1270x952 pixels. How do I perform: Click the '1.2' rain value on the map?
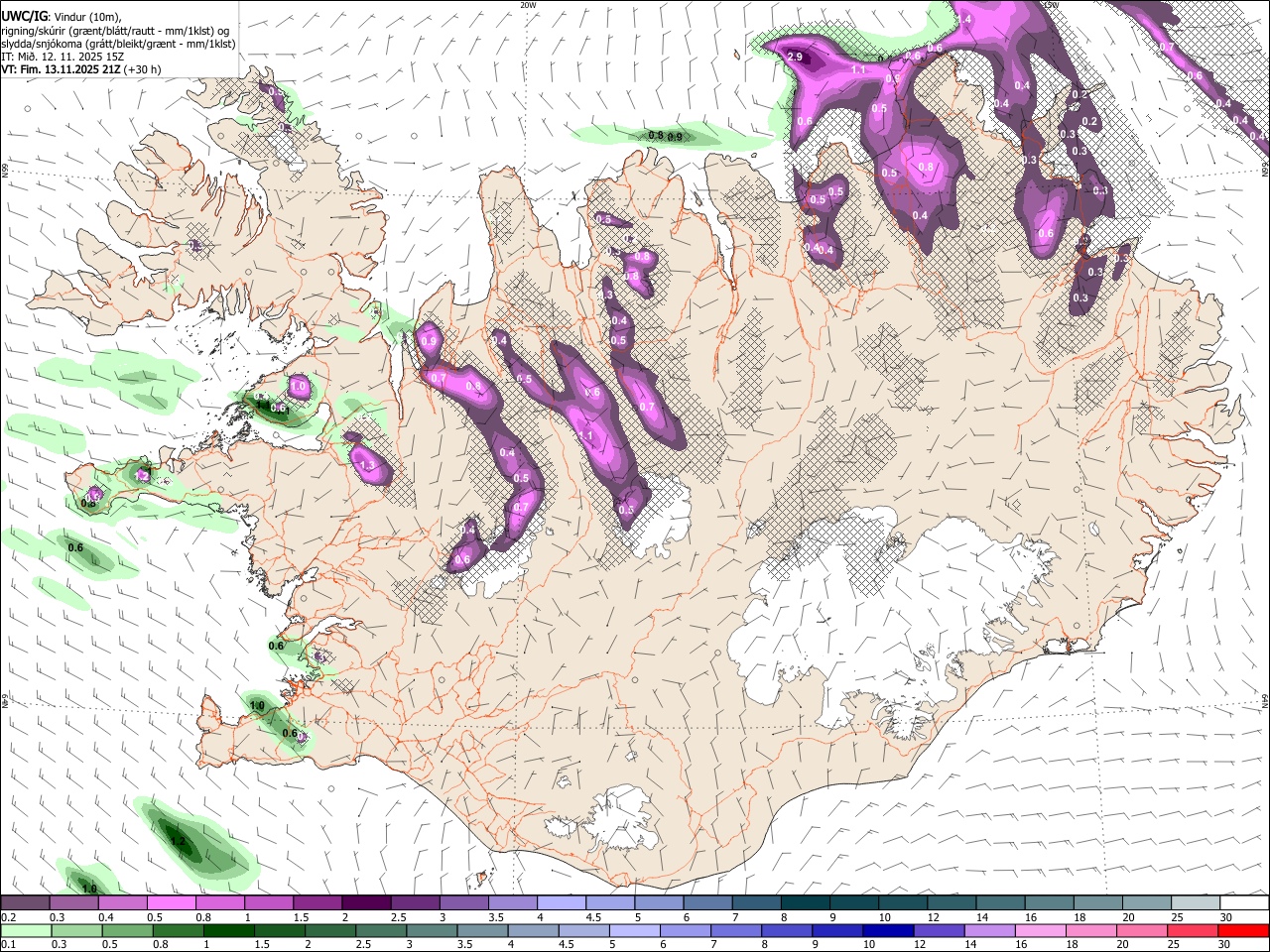(179, 842)
